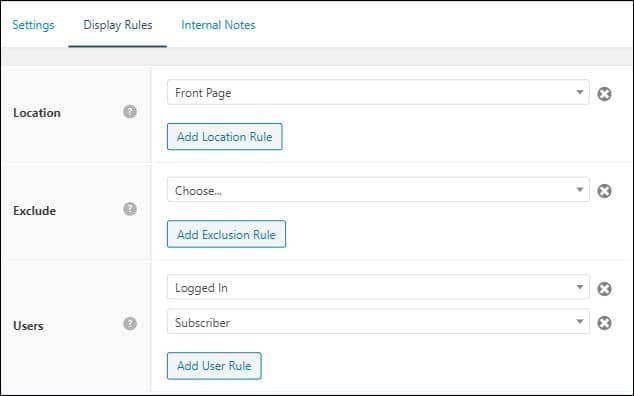Remove the Choose... exclusion rule
This screenshot has height=396, width=634.
coord(604,191)
